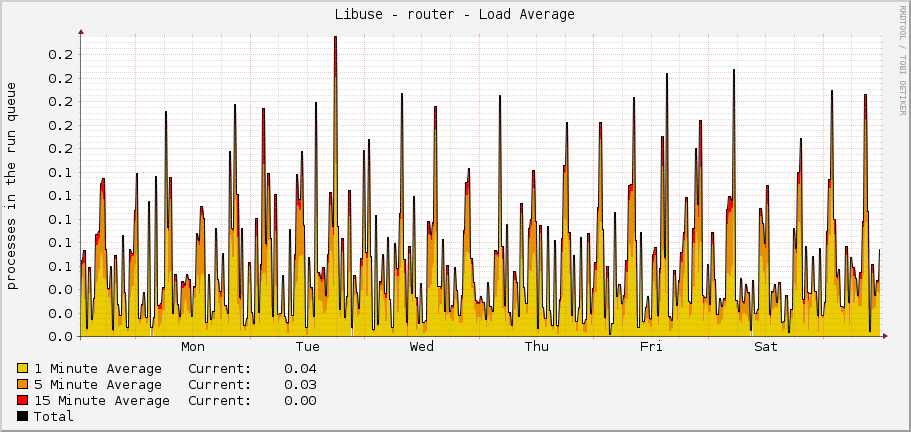Click the 'Thu' x-axis label
Viewport: 911px width, 432px height.
click(x=536, y=347)
